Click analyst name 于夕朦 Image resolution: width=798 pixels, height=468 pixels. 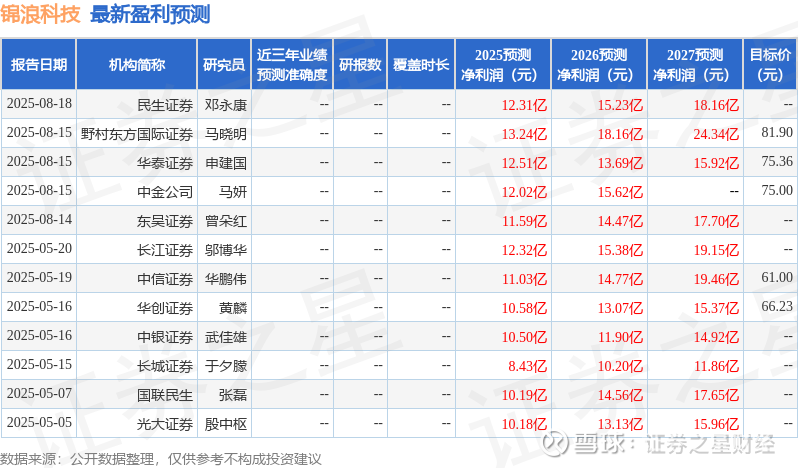coord(226,366)
